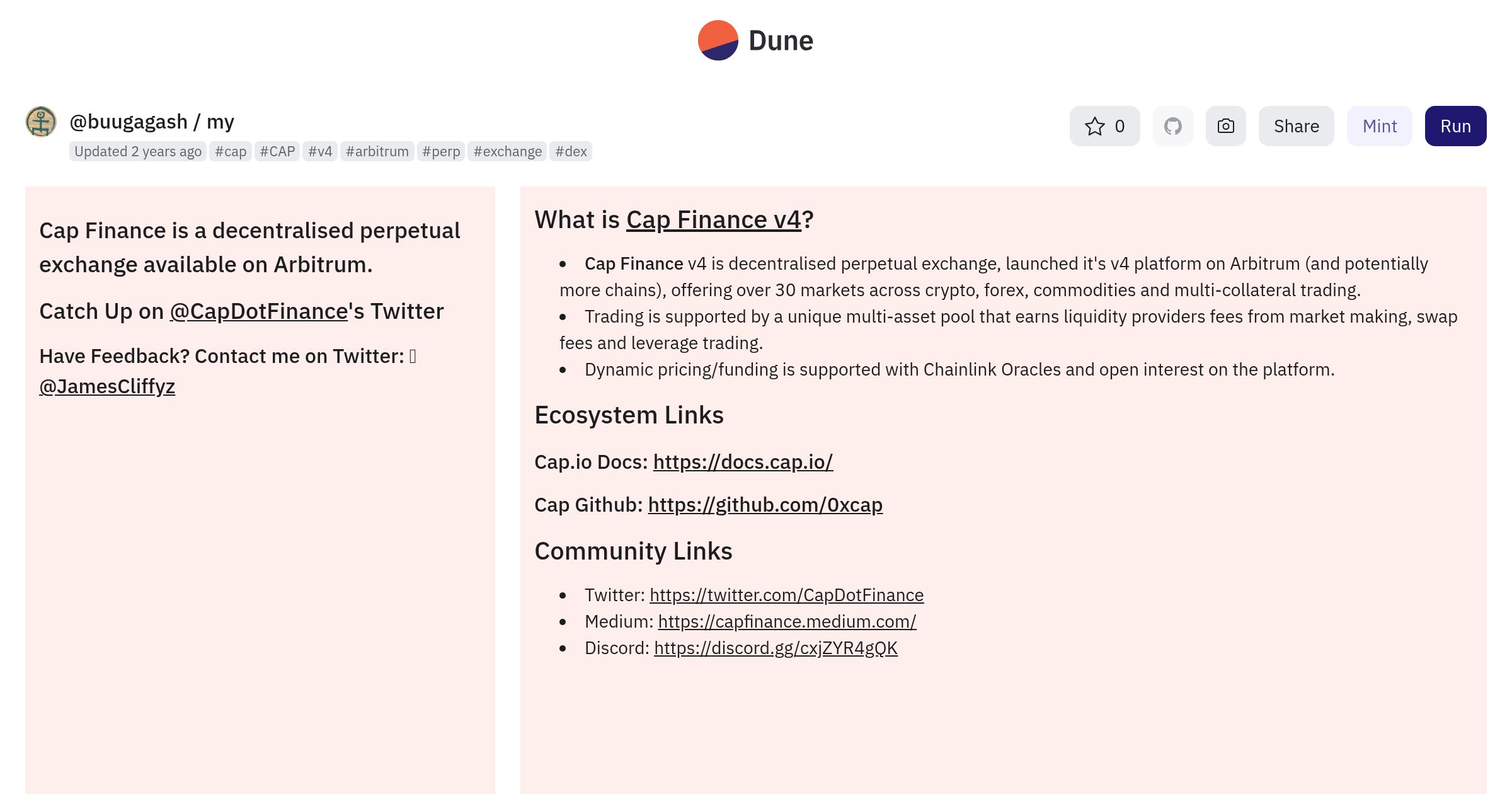
Task: Click the Dune logo icon
Action: 718,40
